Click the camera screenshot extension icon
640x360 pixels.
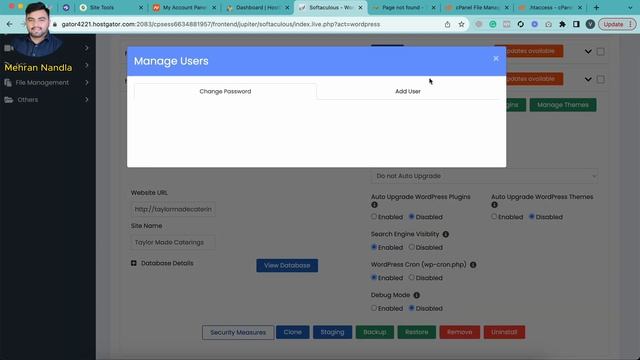(548, 24)
